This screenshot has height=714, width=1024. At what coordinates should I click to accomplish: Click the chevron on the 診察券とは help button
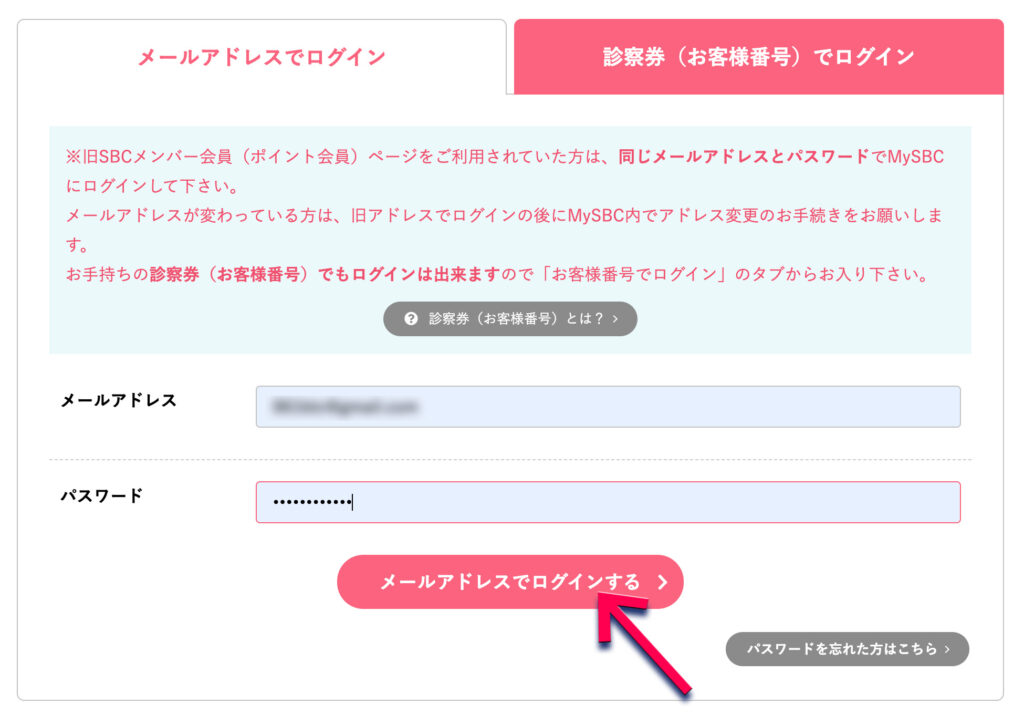pos(615,319)
